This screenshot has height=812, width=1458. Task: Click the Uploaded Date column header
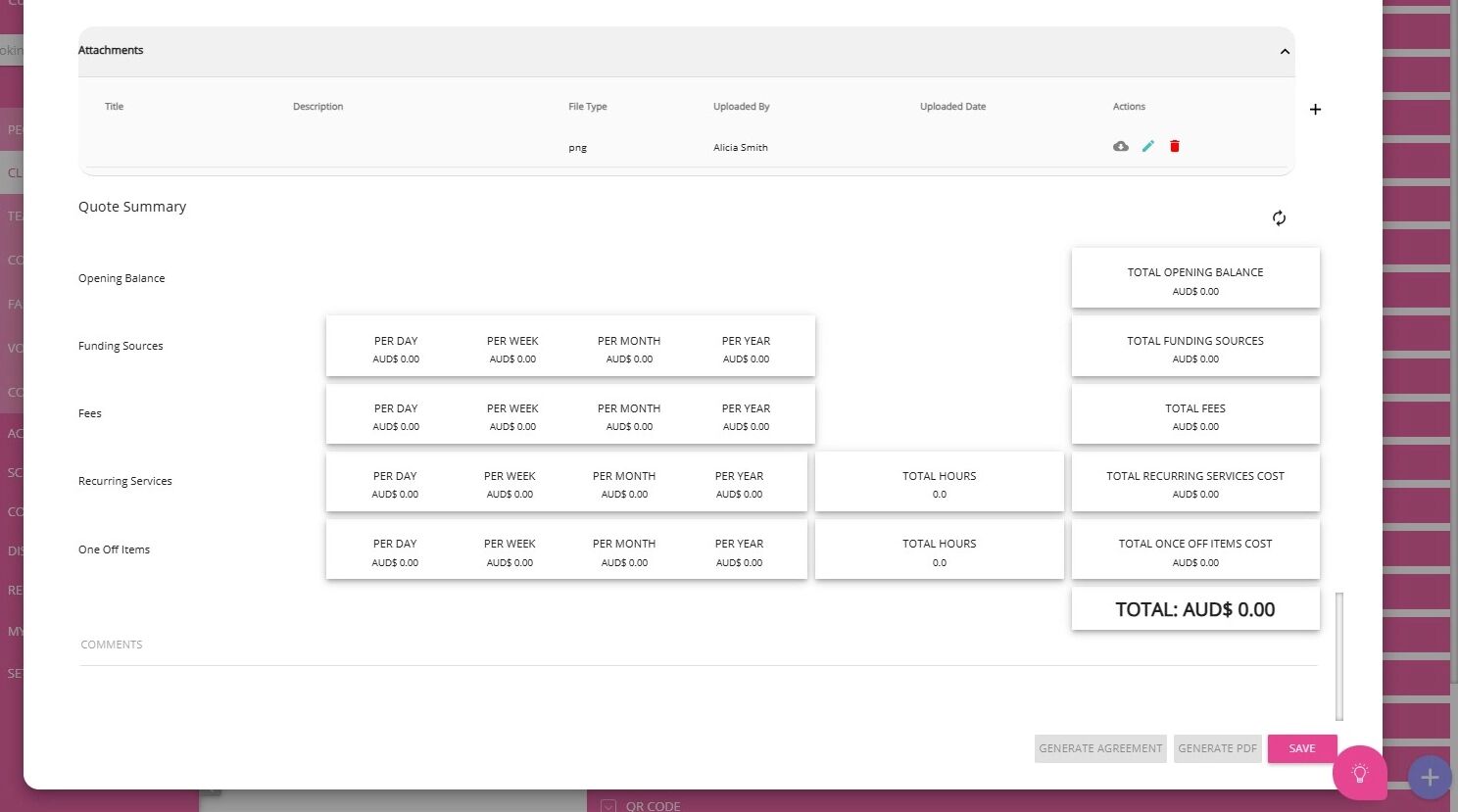pos(953,107)
